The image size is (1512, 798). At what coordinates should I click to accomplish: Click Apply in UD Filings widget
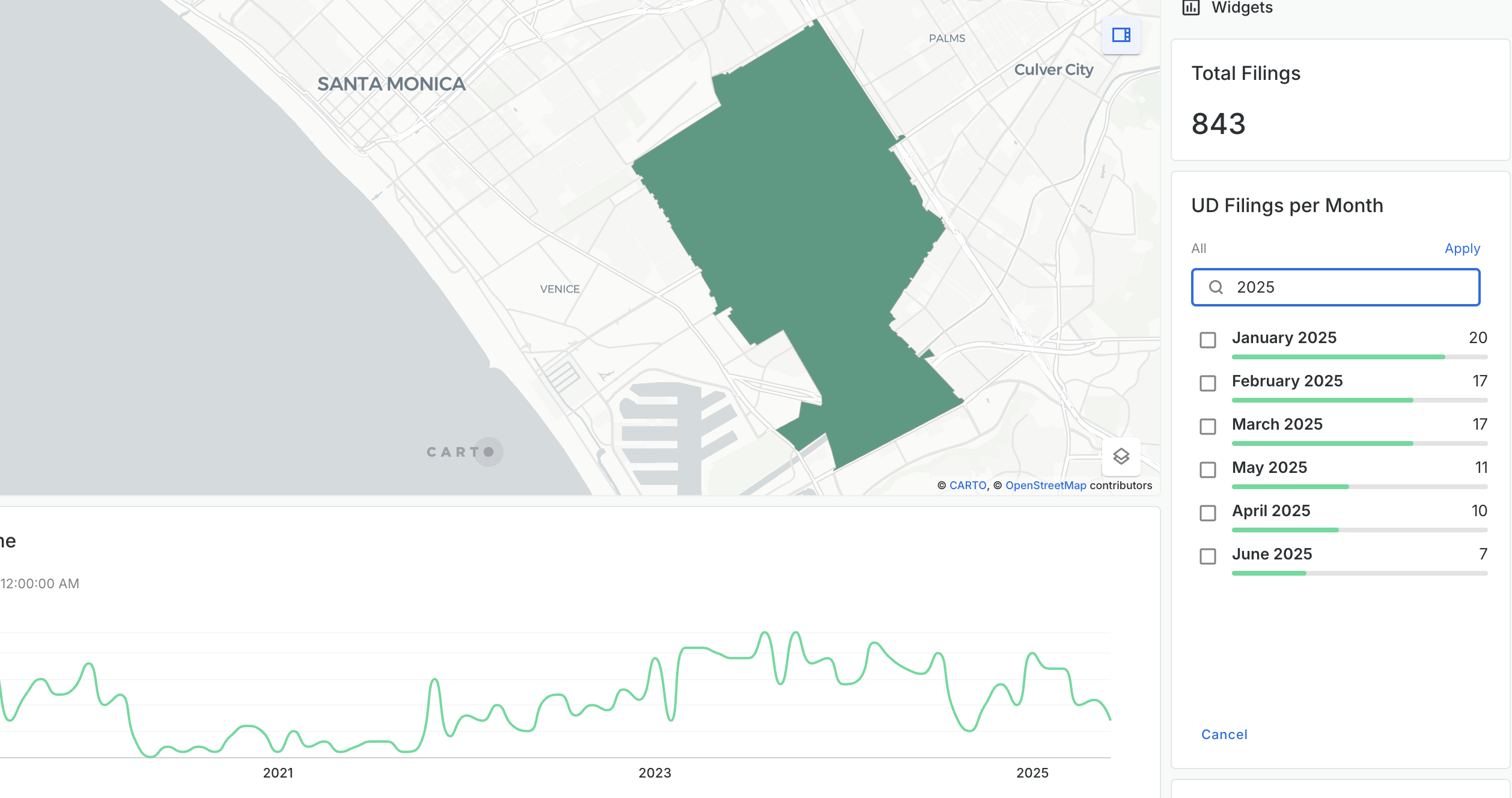point(1462,249)
